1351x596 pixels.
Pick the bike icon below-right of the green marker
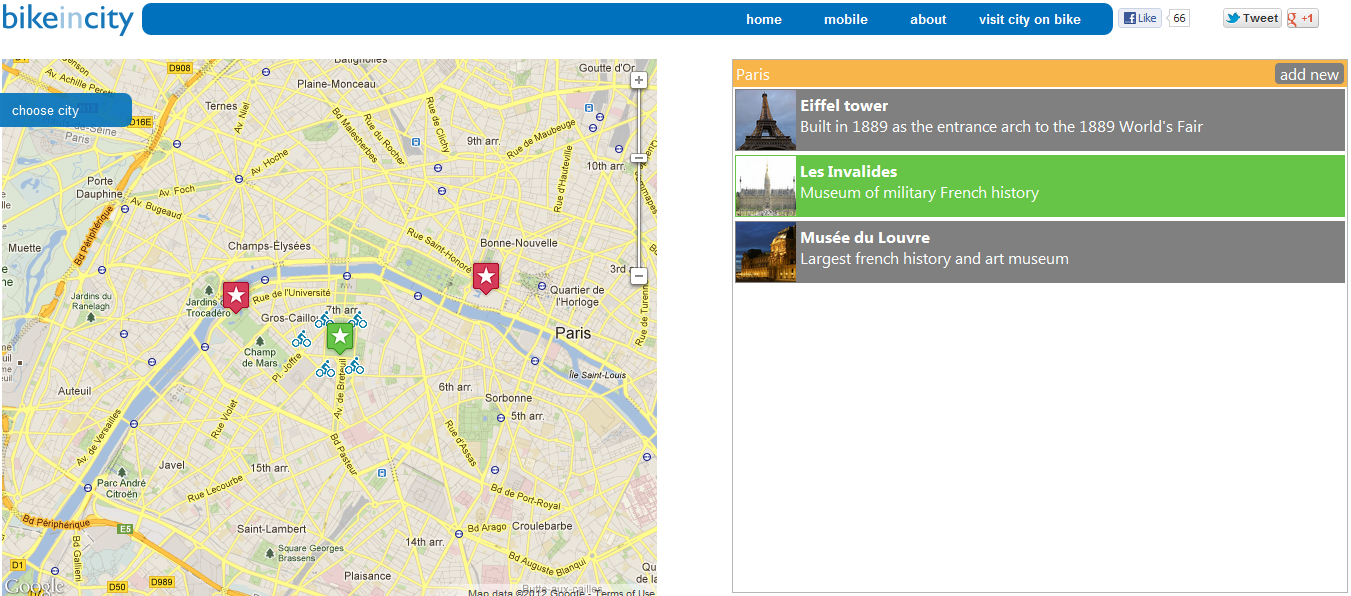pos(354,367)
